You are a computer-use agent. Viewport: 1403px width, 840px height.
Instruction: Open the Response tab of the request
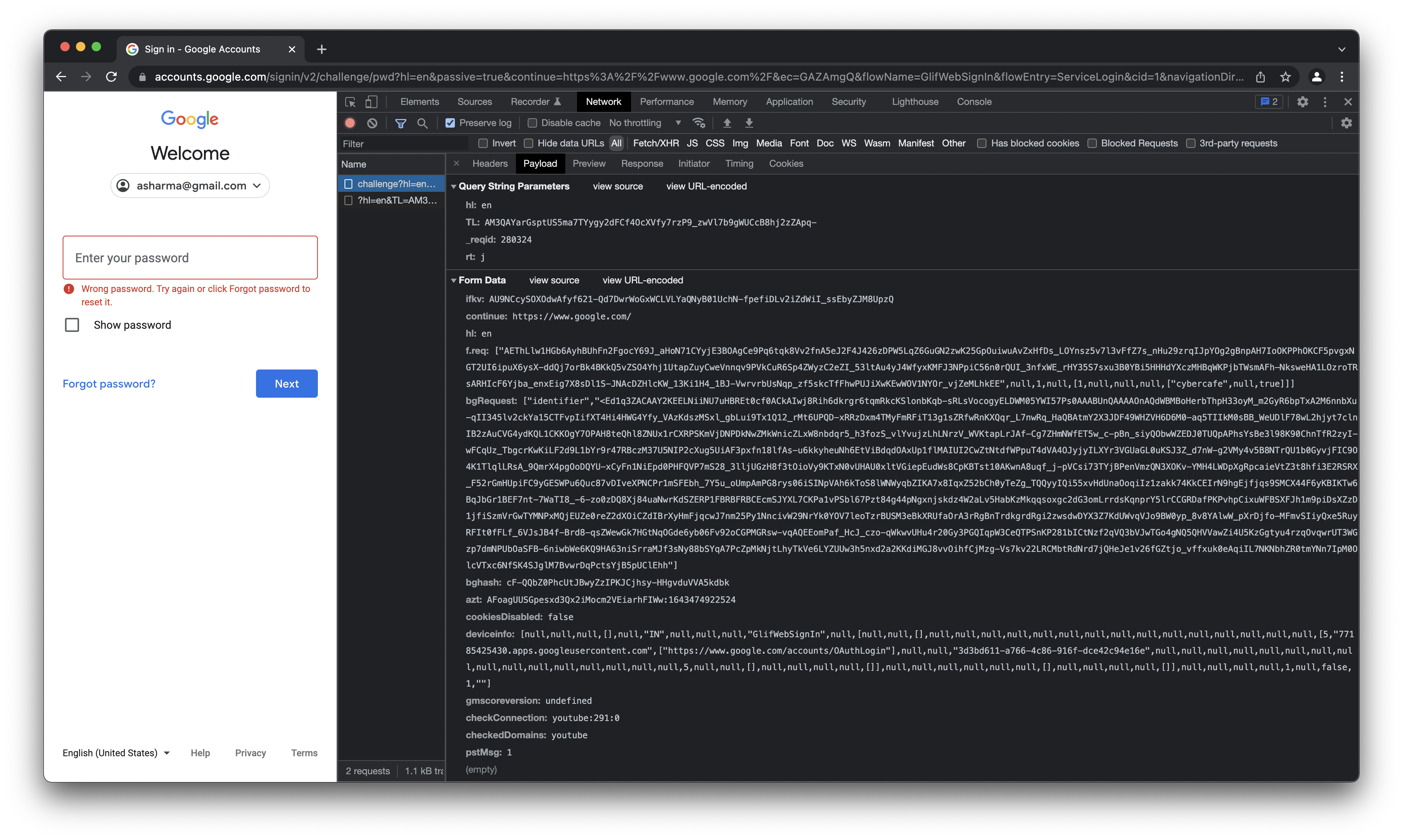click(x=642, y=164)
